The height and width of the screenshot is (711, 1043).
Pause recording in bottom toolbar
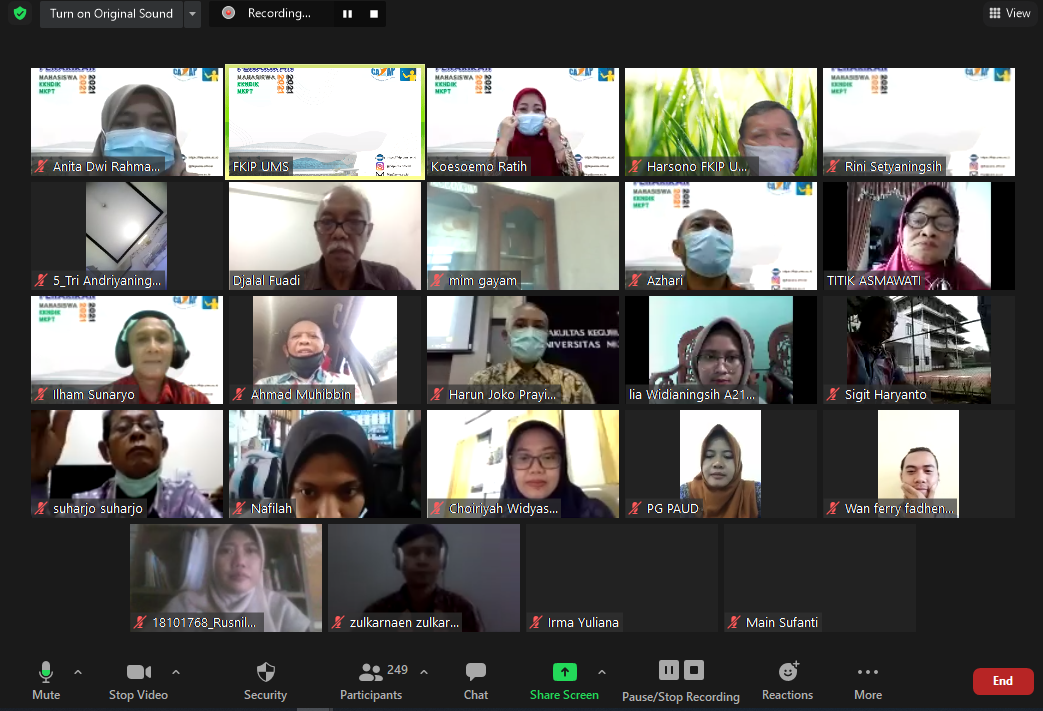pyautogui.click(x=669, y=670)
